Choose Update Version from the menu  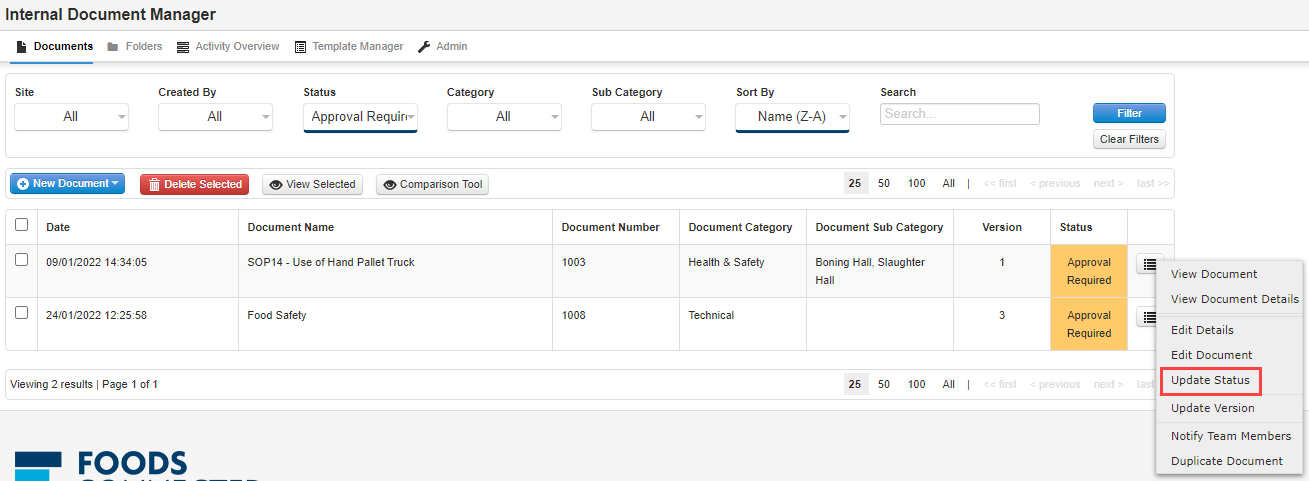point(1212,408)
